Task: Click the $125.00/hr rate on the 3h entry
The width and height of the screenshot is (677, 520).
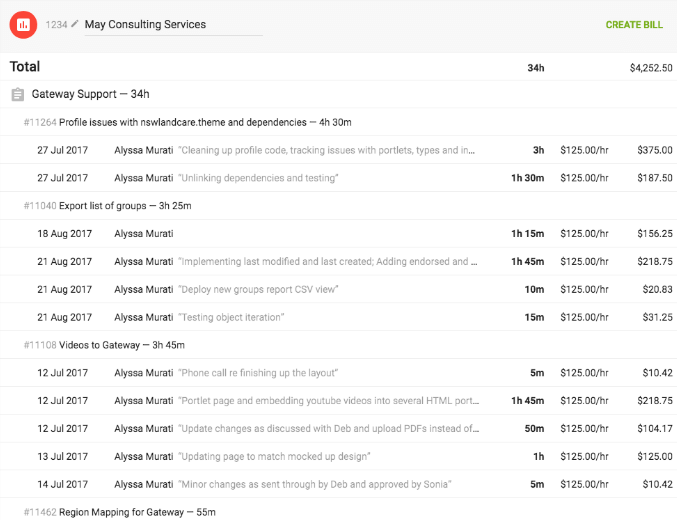Action: pyautogui.click(x=584, y=150)
